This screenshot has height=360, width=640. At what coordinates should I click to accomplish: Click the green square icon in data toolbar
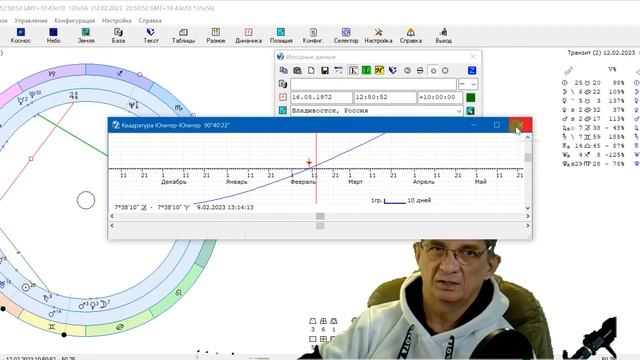[x=366, y=71]
